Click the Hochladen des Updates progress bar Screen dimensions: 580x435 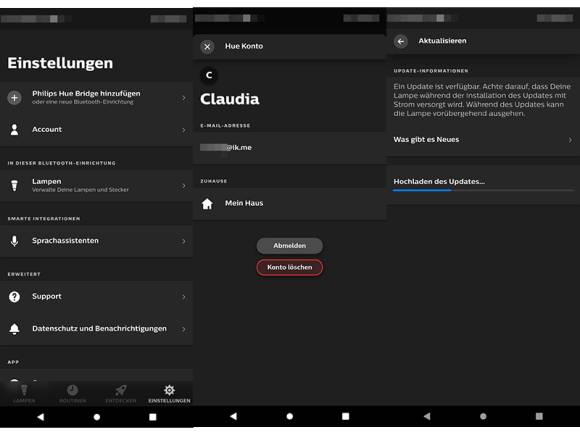click(x=483, y=190)
